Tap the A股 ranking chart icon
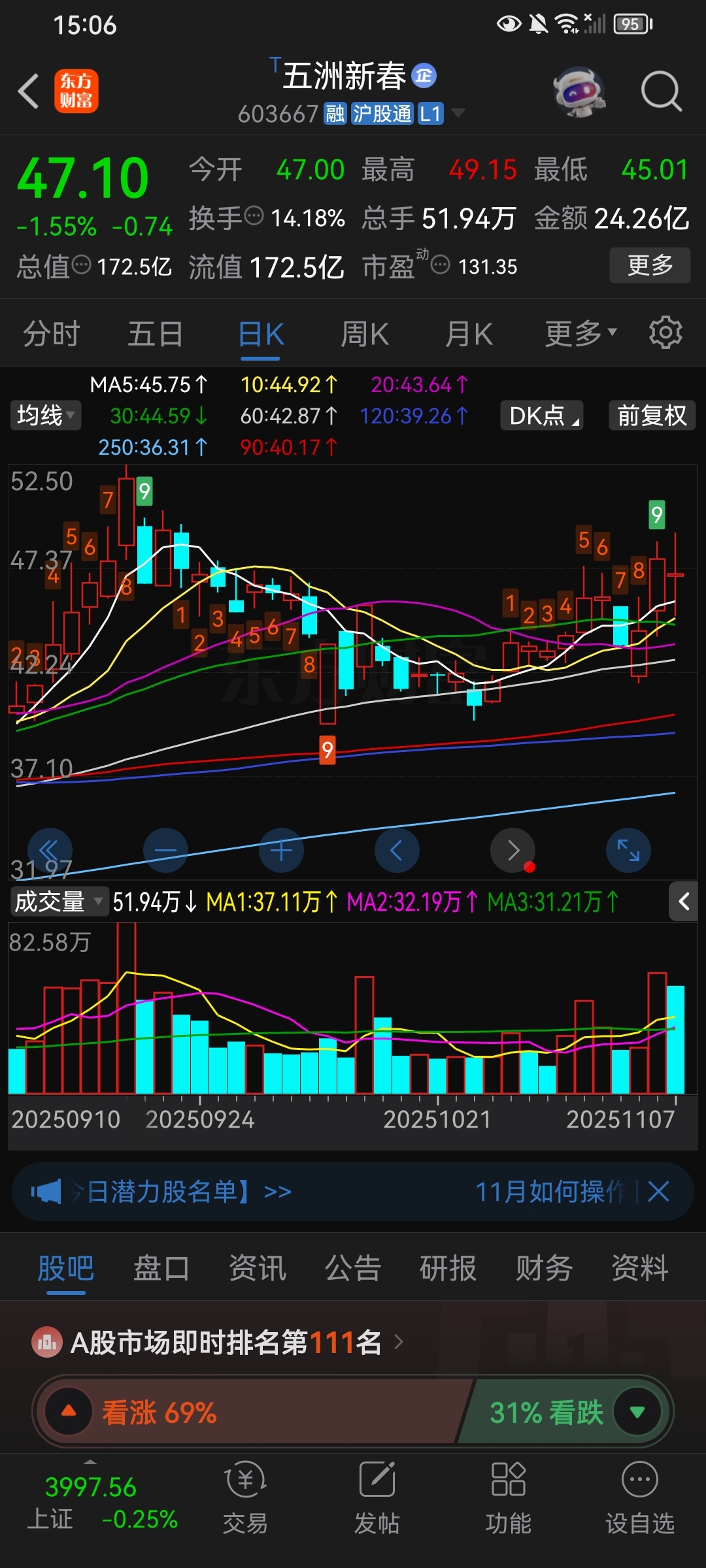 tap(46, 1343)
